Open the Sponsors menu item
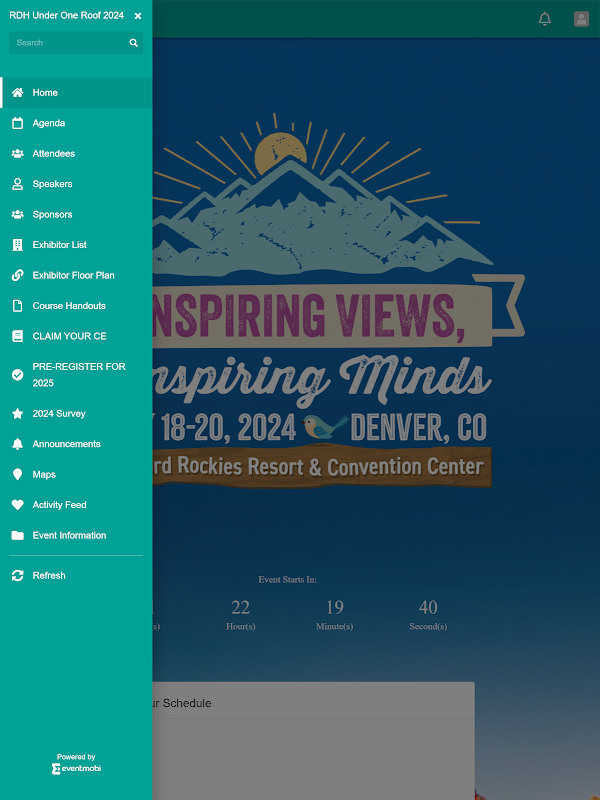The image size is (600, 800). (76, 214)
